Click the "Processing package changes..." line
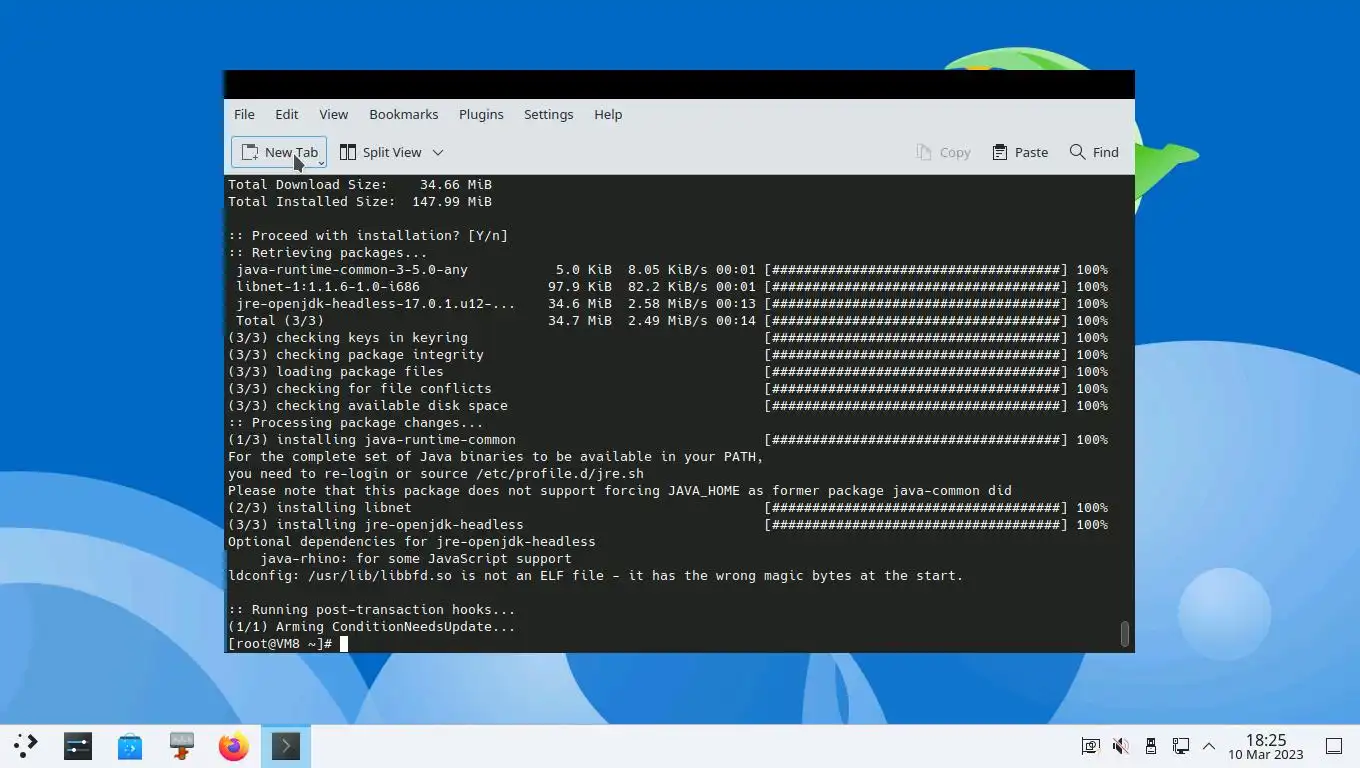The image size is (1360, 768). [356, 423]
